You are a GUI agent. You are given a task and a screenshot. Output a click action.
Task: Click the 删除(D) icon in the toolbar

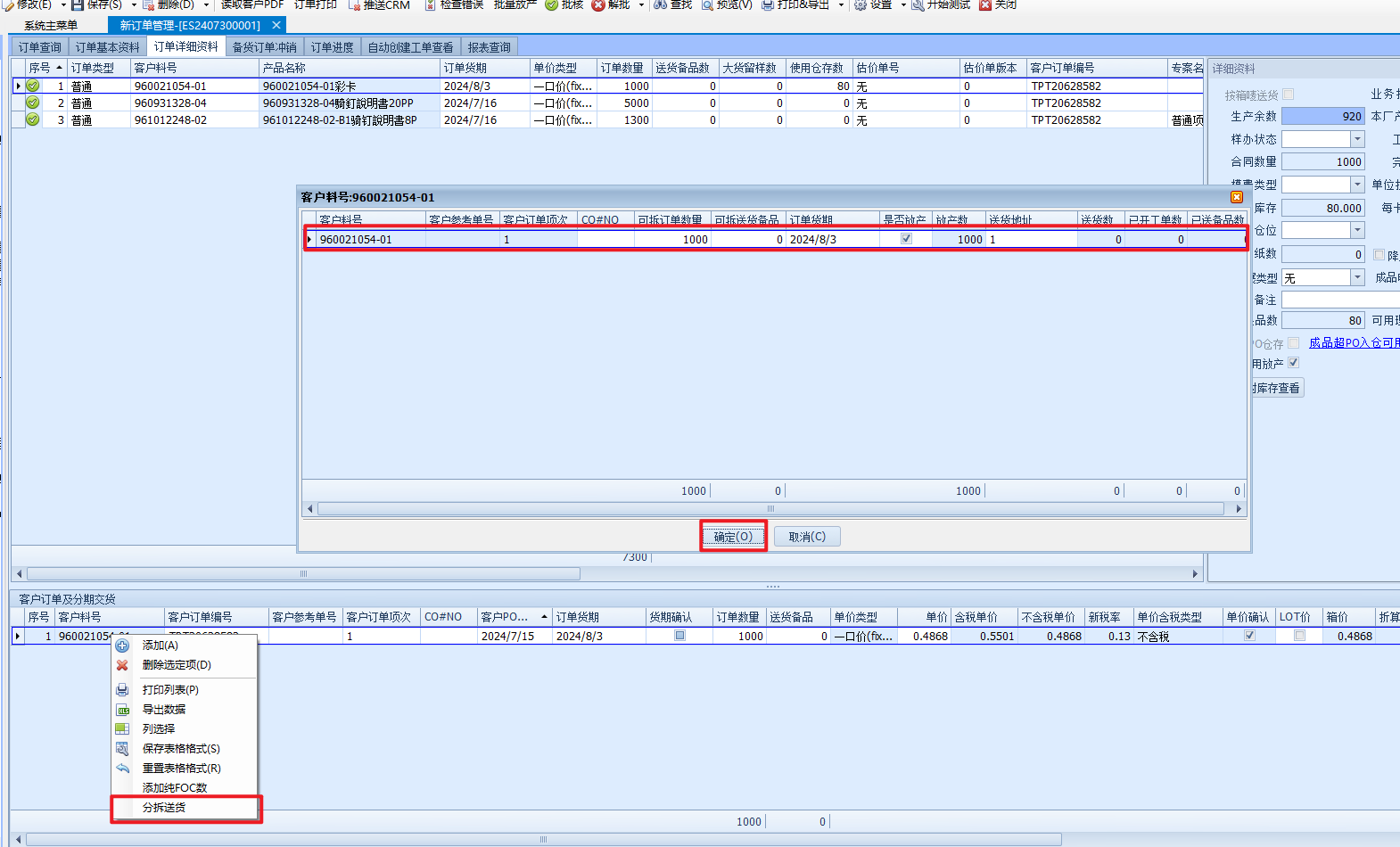[x=149, y=4]
